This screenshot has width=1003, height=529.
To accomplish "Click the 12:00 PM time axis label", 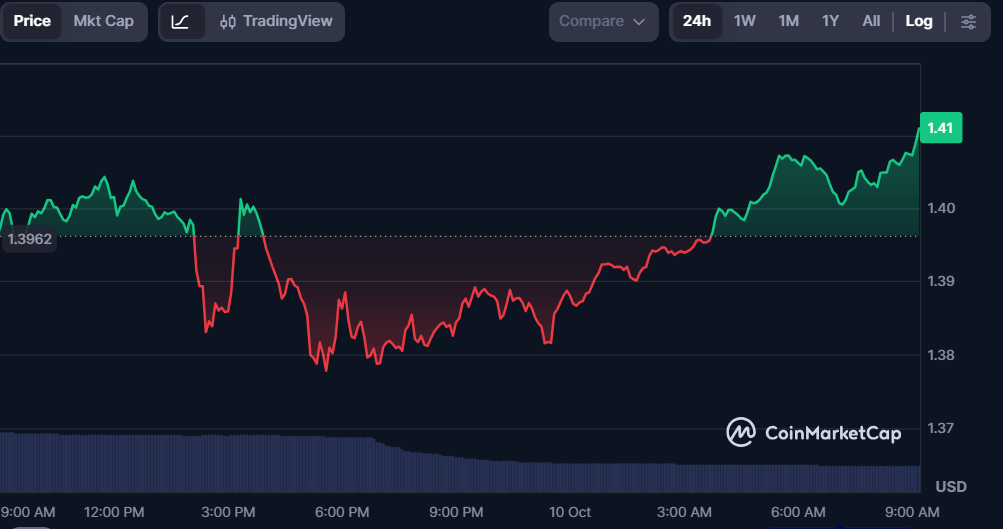I will click(x=114, y=512).
